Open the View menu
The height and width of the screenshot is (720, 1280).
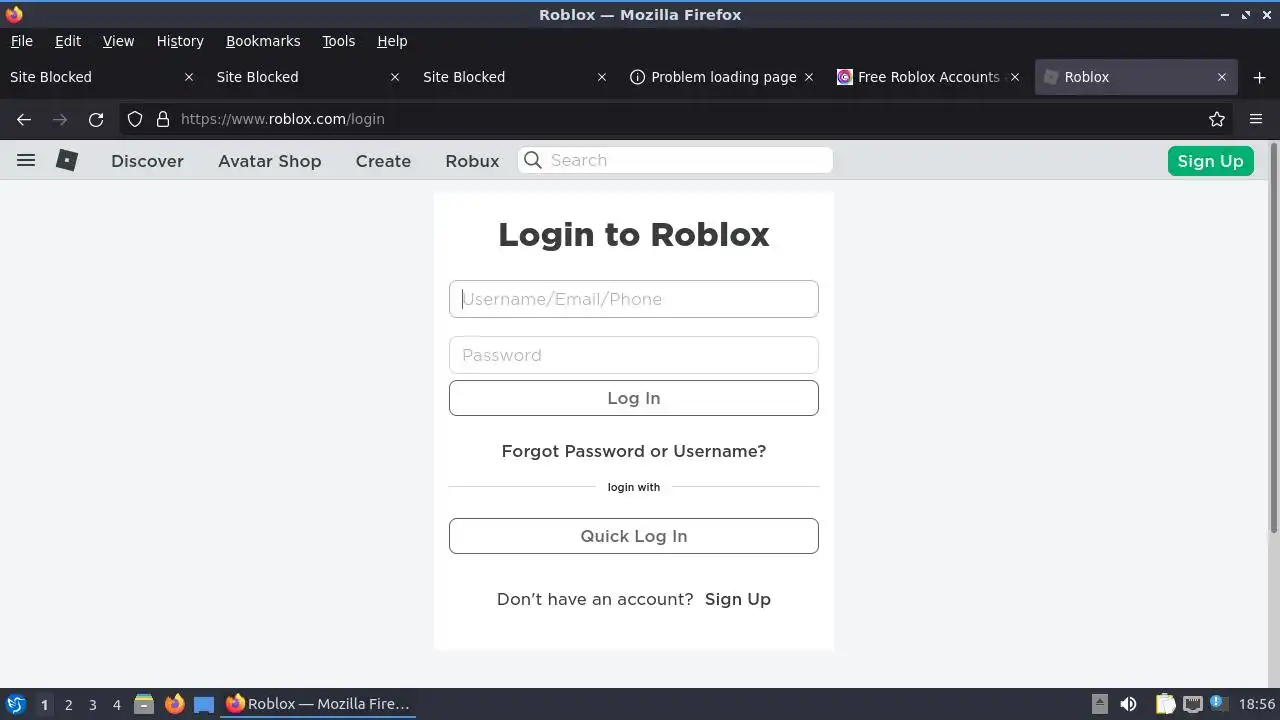point(118,41)
